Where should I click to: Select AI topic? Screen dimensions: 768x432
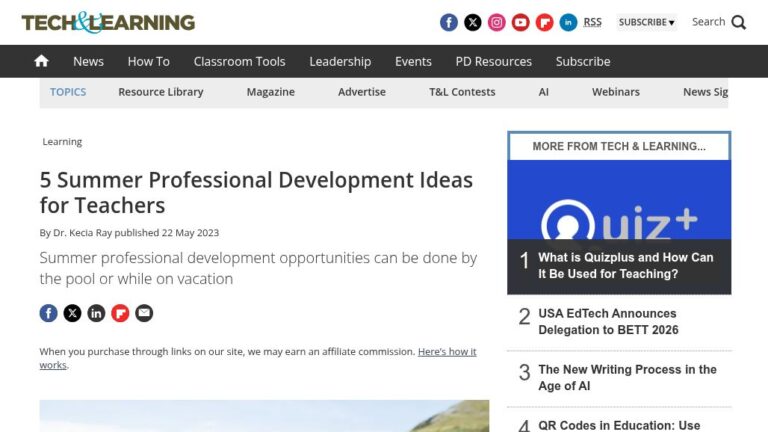(544, 92)
